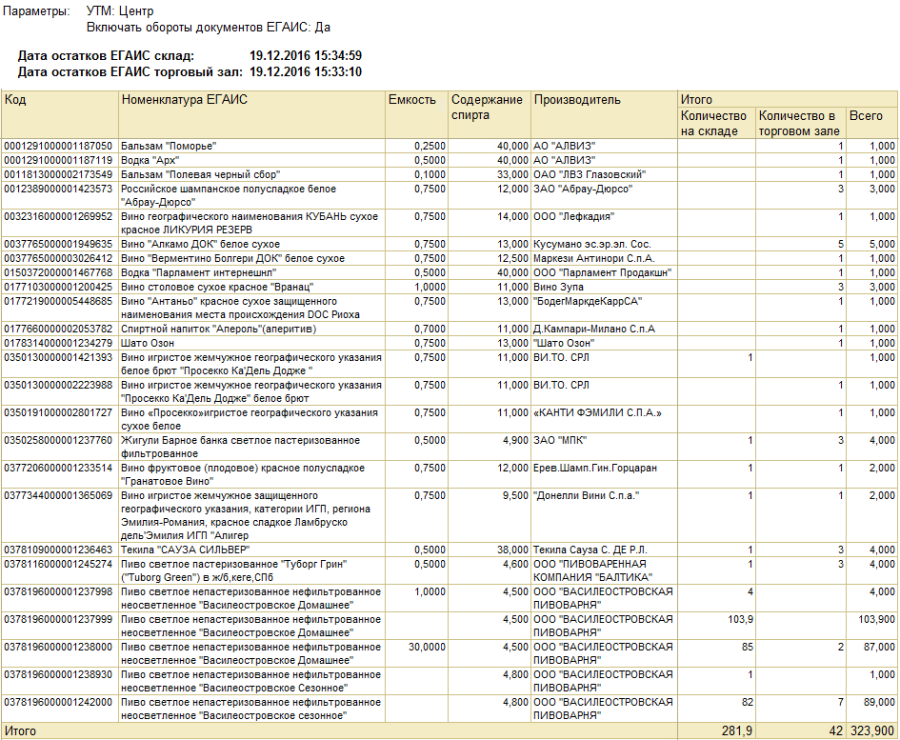Click the 'Количество в торговом зале' header
The image size is (900, 740).
click(x=799, y=123)
